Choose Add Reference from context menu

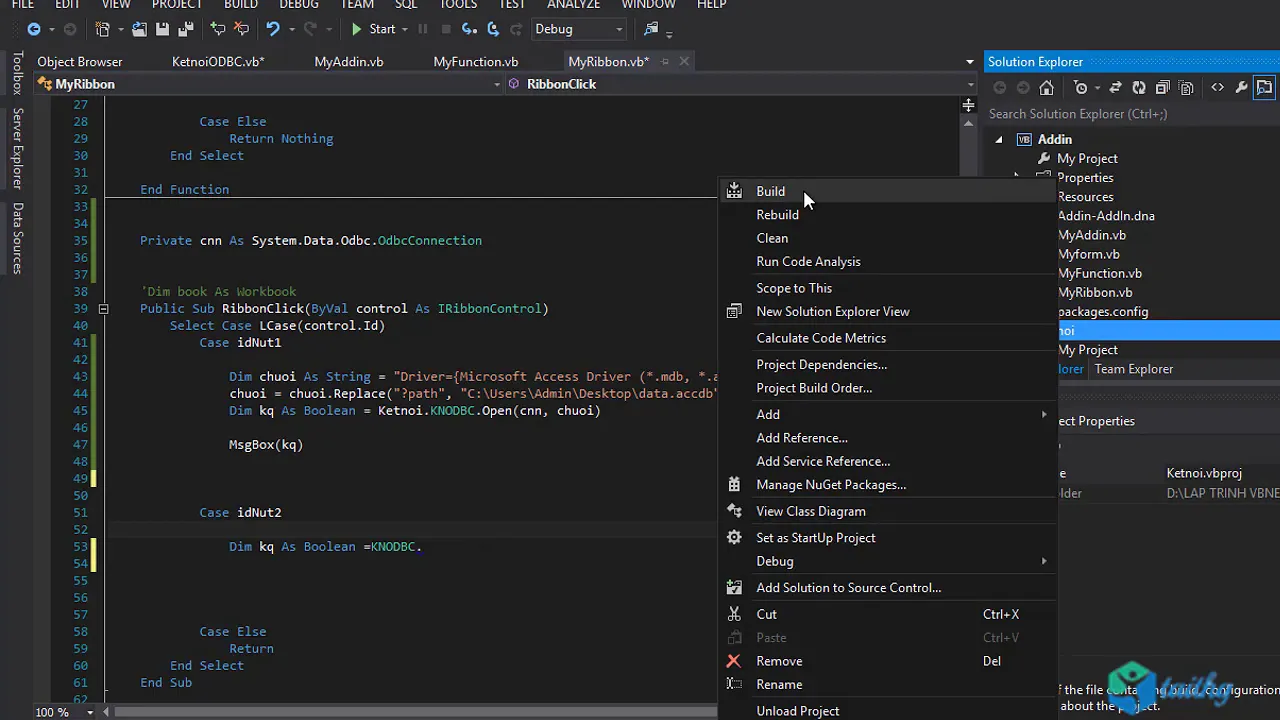[888, 438]
